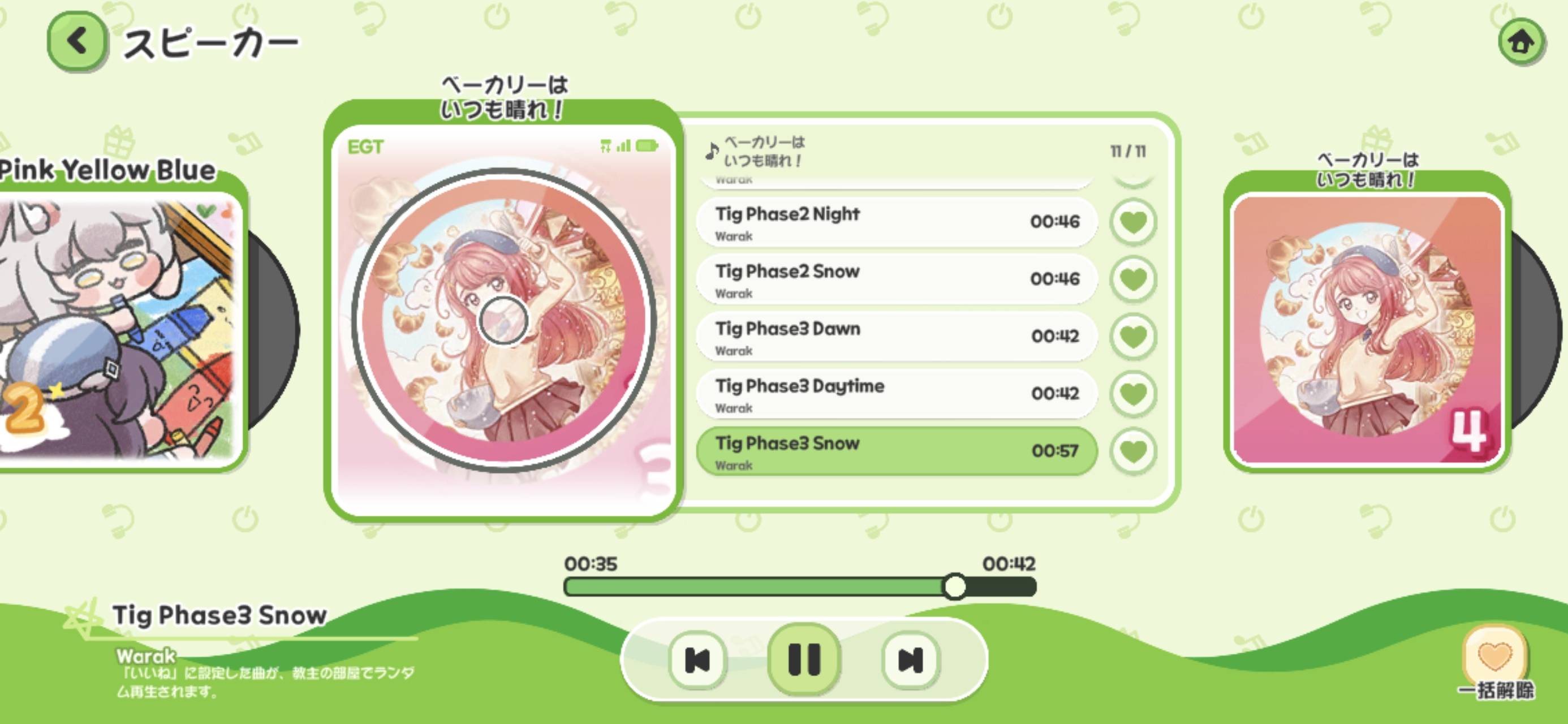
Task: Play the Tig Phase3 Daytime track
Action: 897,394
